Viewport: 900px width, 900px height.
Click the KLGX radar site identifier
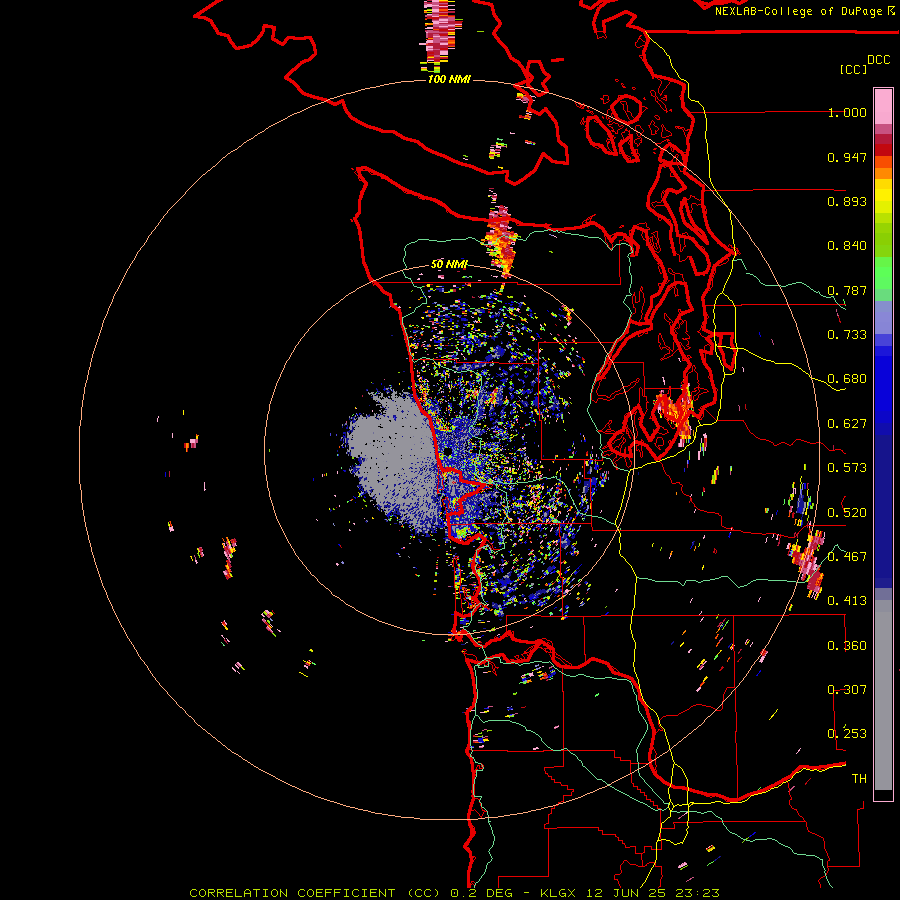[x=558, y=893]
